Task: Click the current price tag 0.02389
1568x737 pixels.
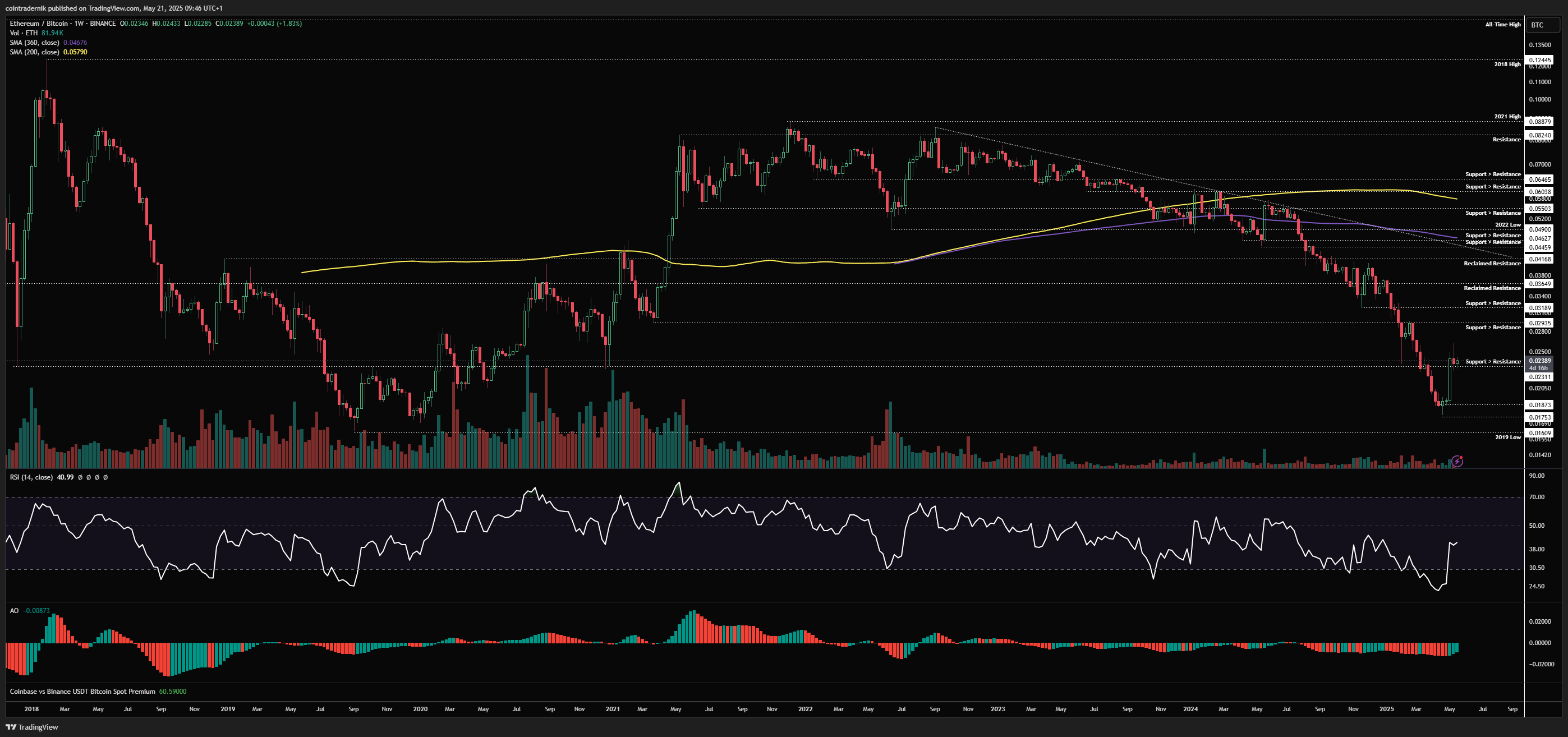Action: pos(1540,361)
